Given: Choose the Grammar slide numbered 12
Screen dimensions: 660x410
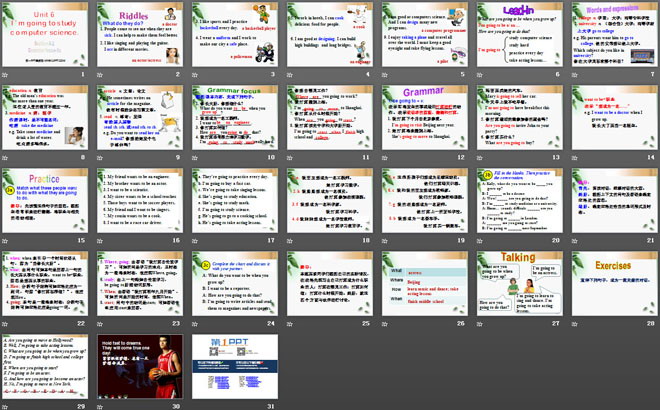Looking at the screenshot, I should click(x=421, y=118).
